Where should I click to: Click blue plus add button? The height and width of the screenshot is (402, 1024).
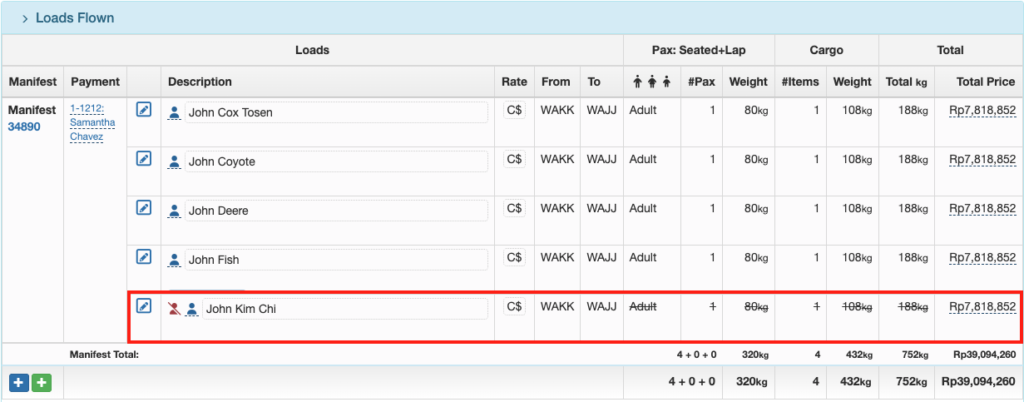pos(18,381)
